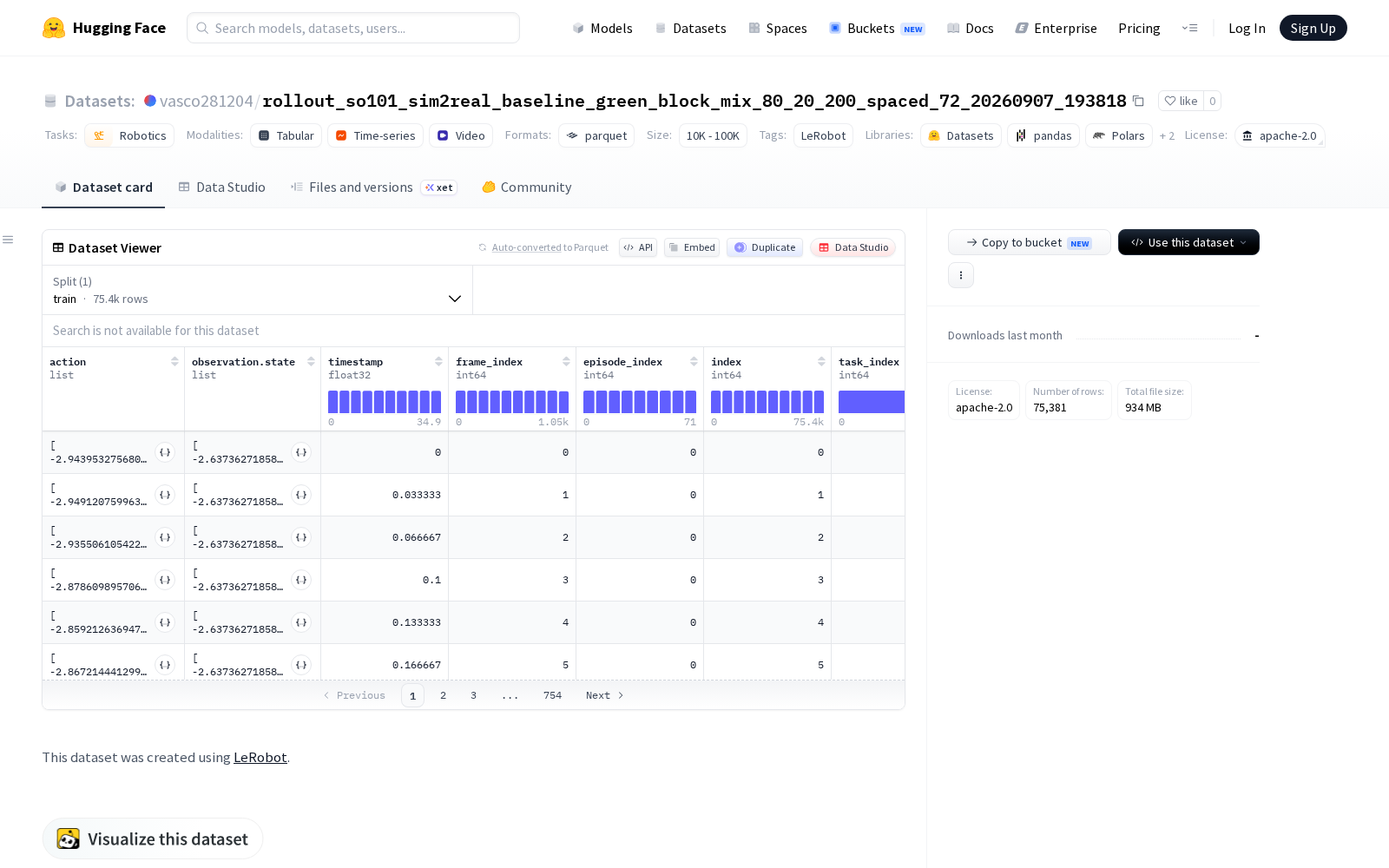Image resolution: width=1389 pixels, height=868 pixels.
Task: Open the LeRobot link in description
Action: [260, 757]
